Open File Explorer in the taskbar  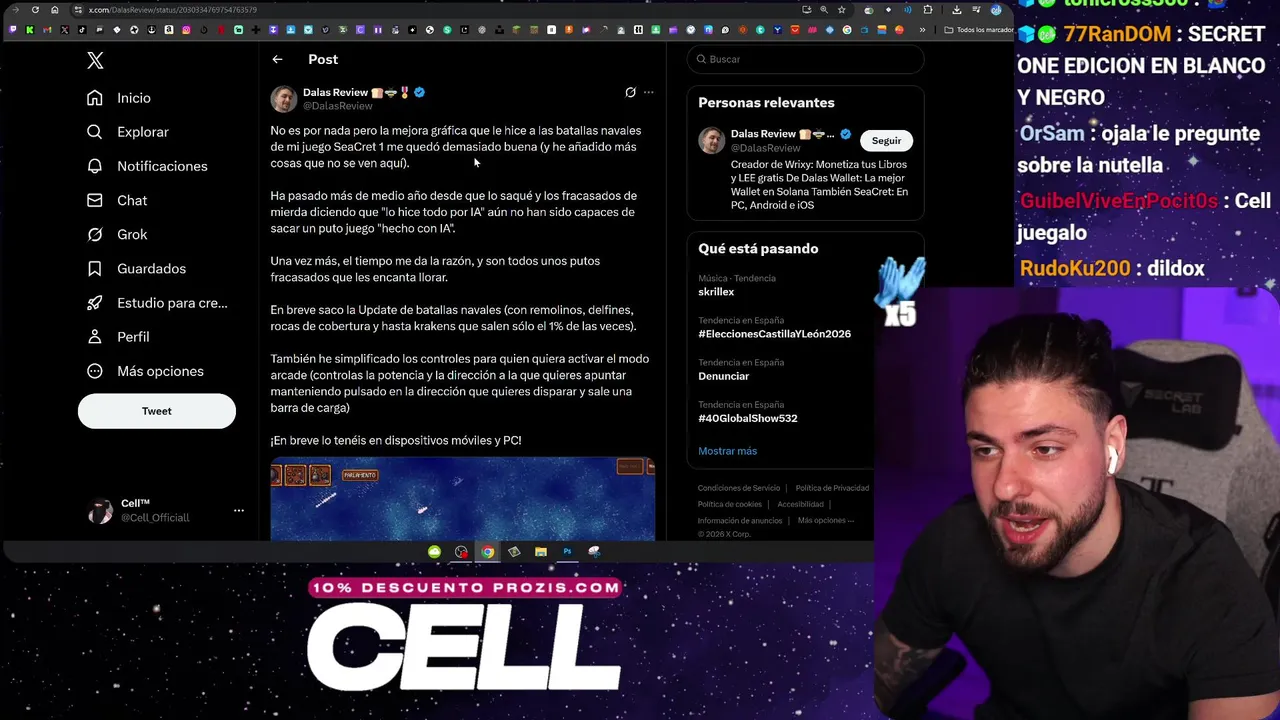pyautogui.click(x=540, y=552)
